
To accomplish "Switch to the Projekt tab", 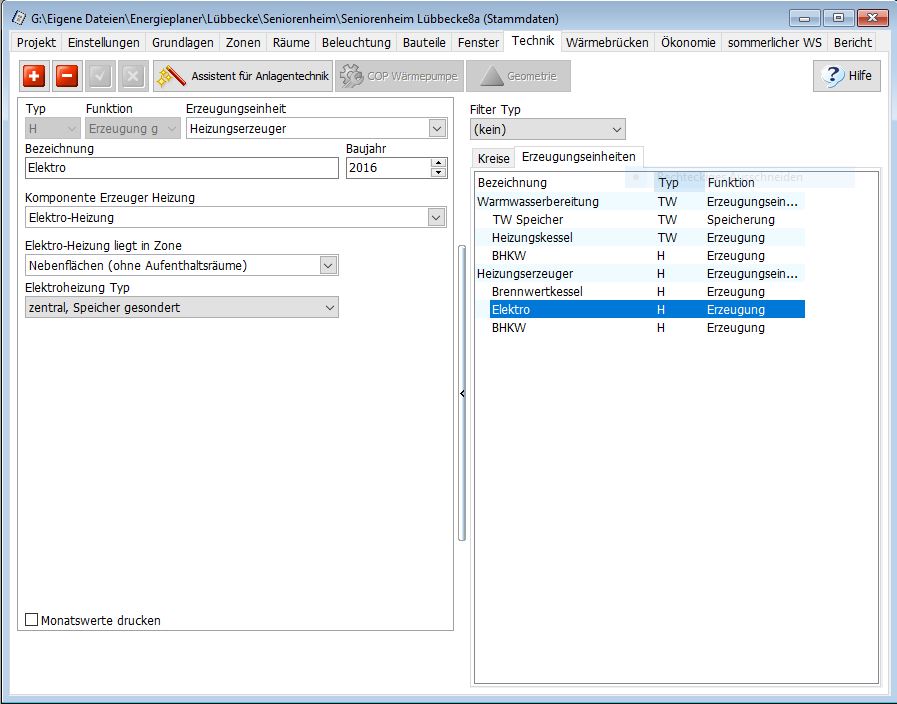I will [x=37, y=42].
